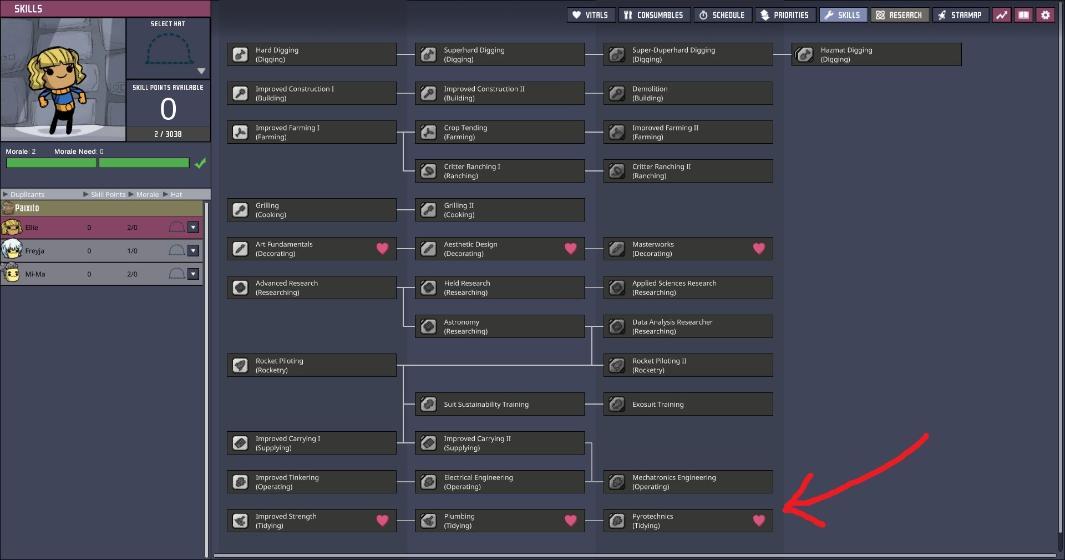Viewport: 1065px width, 560px height.
Task: Select the Aesthetic Design skill
Action: pos(500,249)
